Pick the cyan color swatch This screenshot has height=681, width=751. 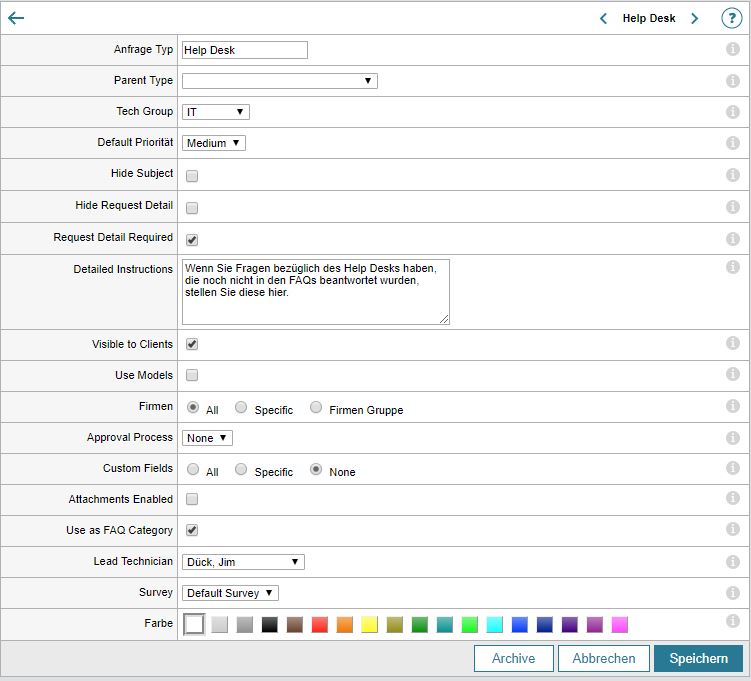click(495, 624)
